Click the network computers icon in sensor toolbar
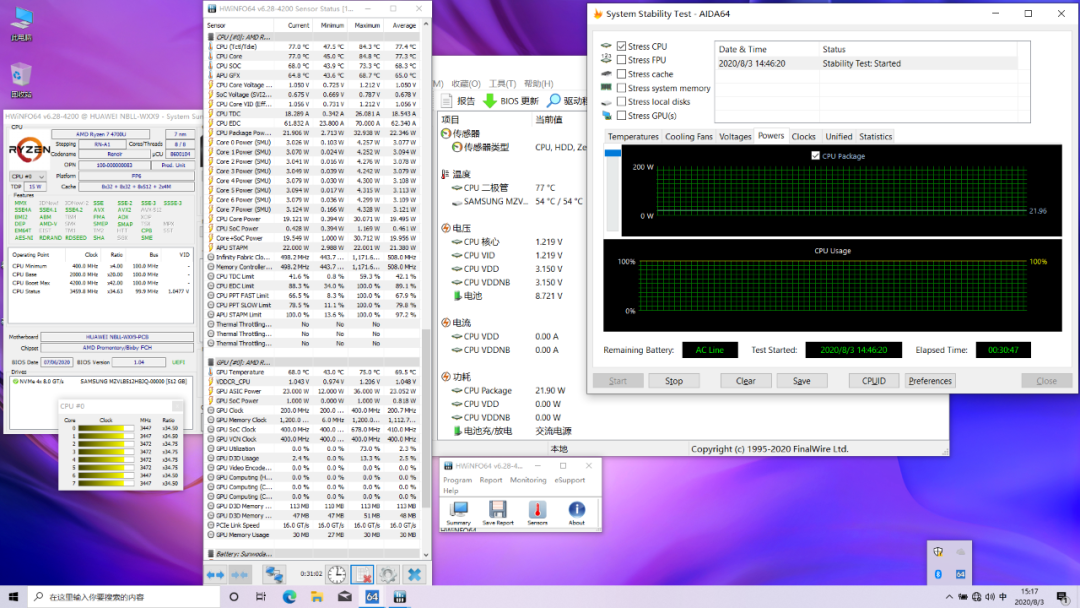 point(274,574)
